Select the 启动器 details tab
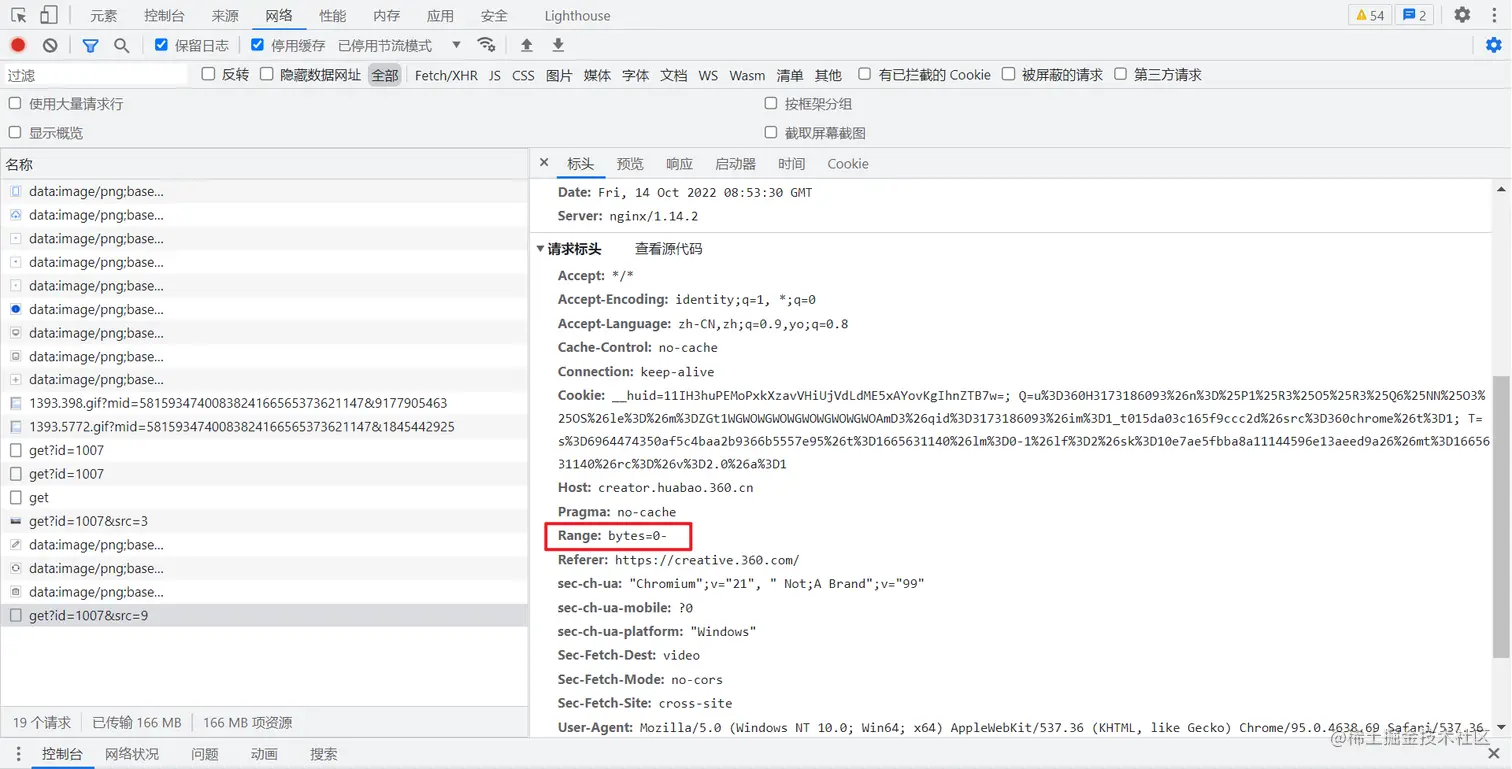Image resolution: width=1512 pixels, height=769 pixels. tap(735, 164)
